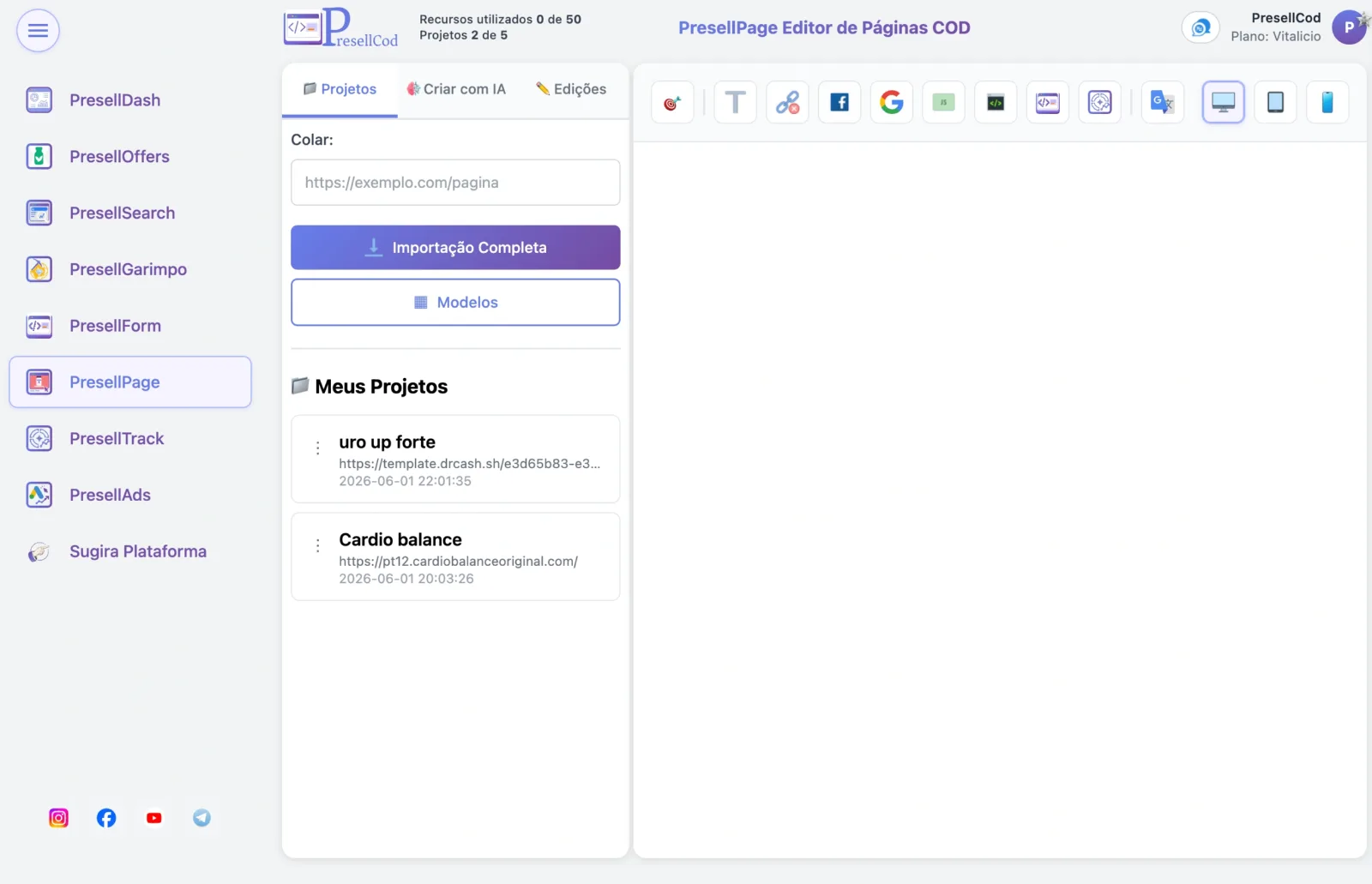Go to PresellAds
This screenshot has width=1372, height=884.
130,495
